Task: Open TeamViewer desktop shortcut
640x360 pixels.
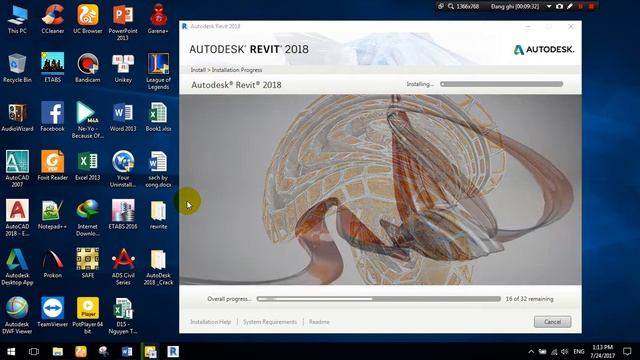Action: pos(53,313)
